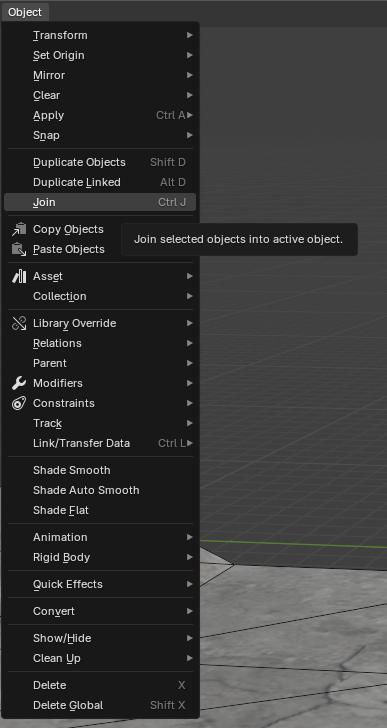Apply Shade Smooth
The height and width of the screenshot is (728, 387).
click(100, 470)
